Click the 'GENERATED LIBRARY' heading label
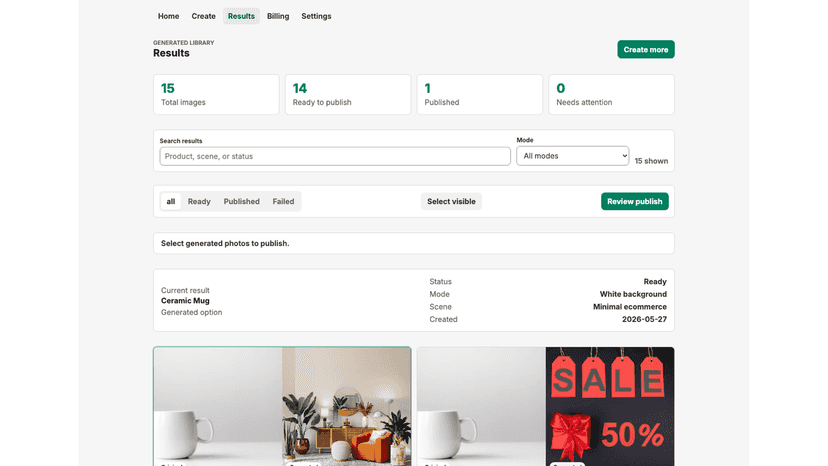Image resolution: width=828 pixels, height=466 pixels. pyautogui.click(x=184, y=43)
